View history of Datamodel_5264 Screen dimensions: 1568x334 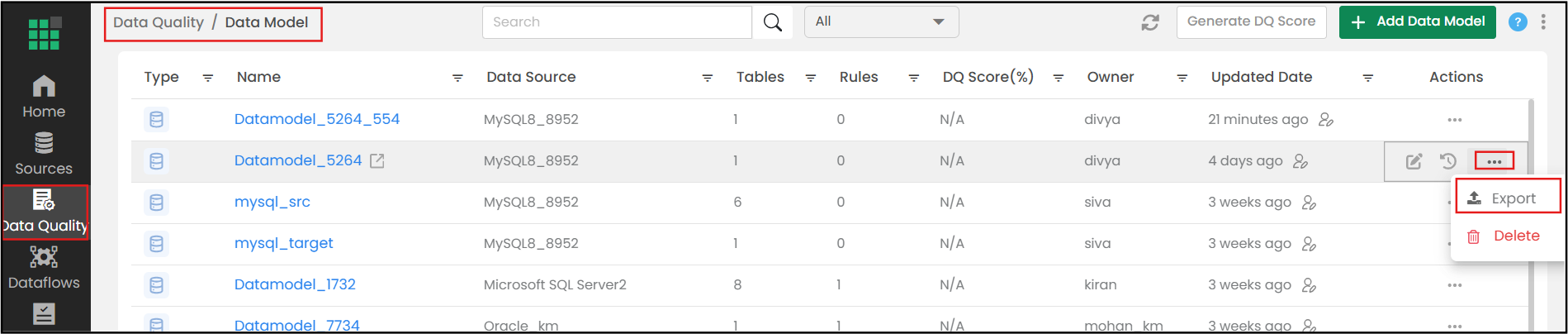(1448, 161)
